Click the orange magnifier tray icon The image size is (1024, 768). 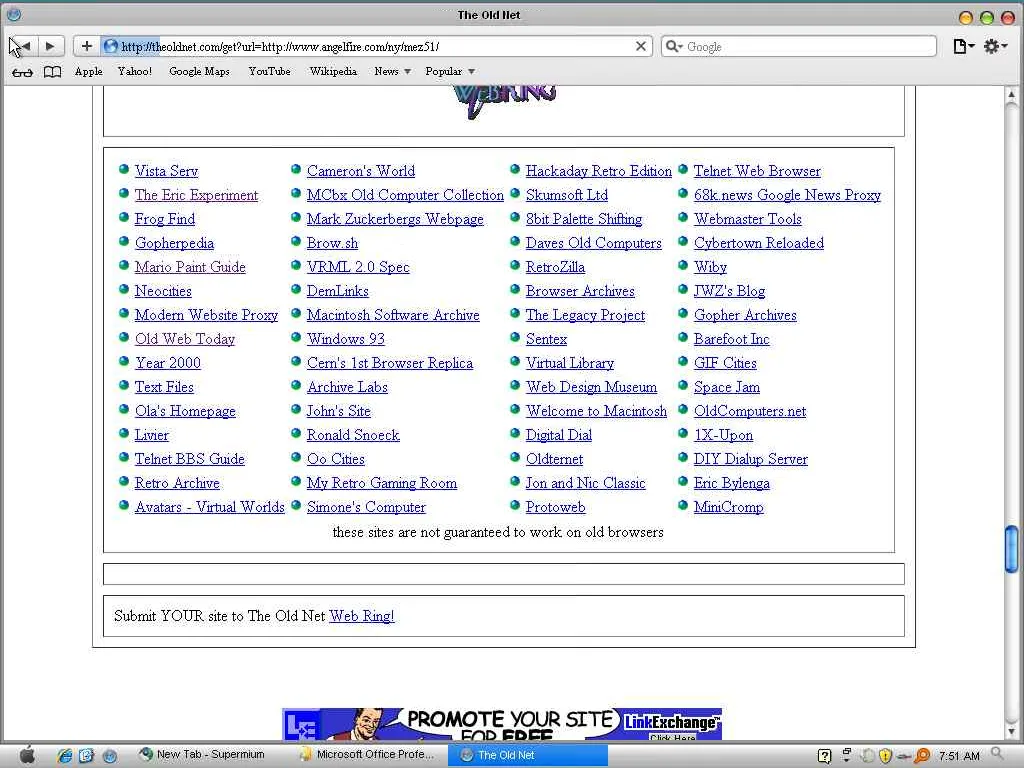point(922,756)
